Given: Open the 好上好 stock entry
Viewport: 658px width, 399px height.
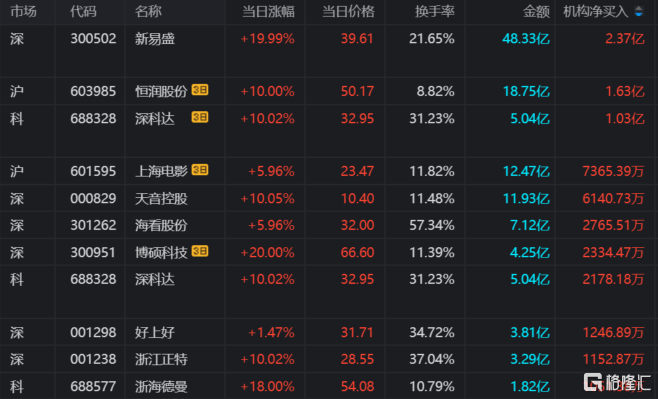Looking at the screenshot, I should click(x=329, y=332).
